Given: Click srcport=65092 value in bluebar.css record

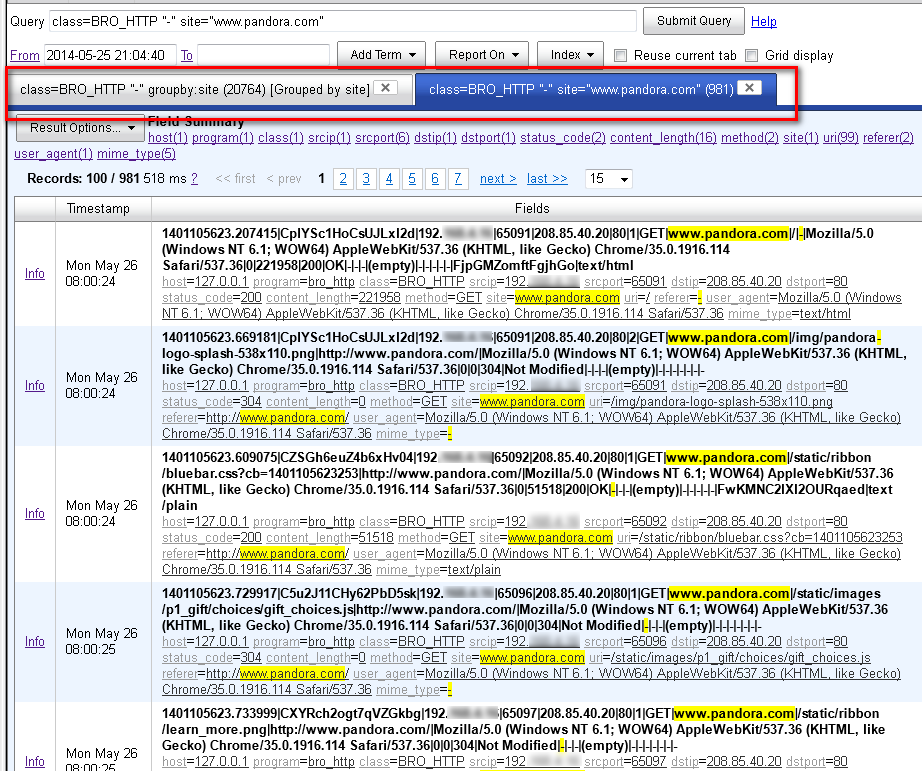Looking at the screenshot, I should 647,522.
